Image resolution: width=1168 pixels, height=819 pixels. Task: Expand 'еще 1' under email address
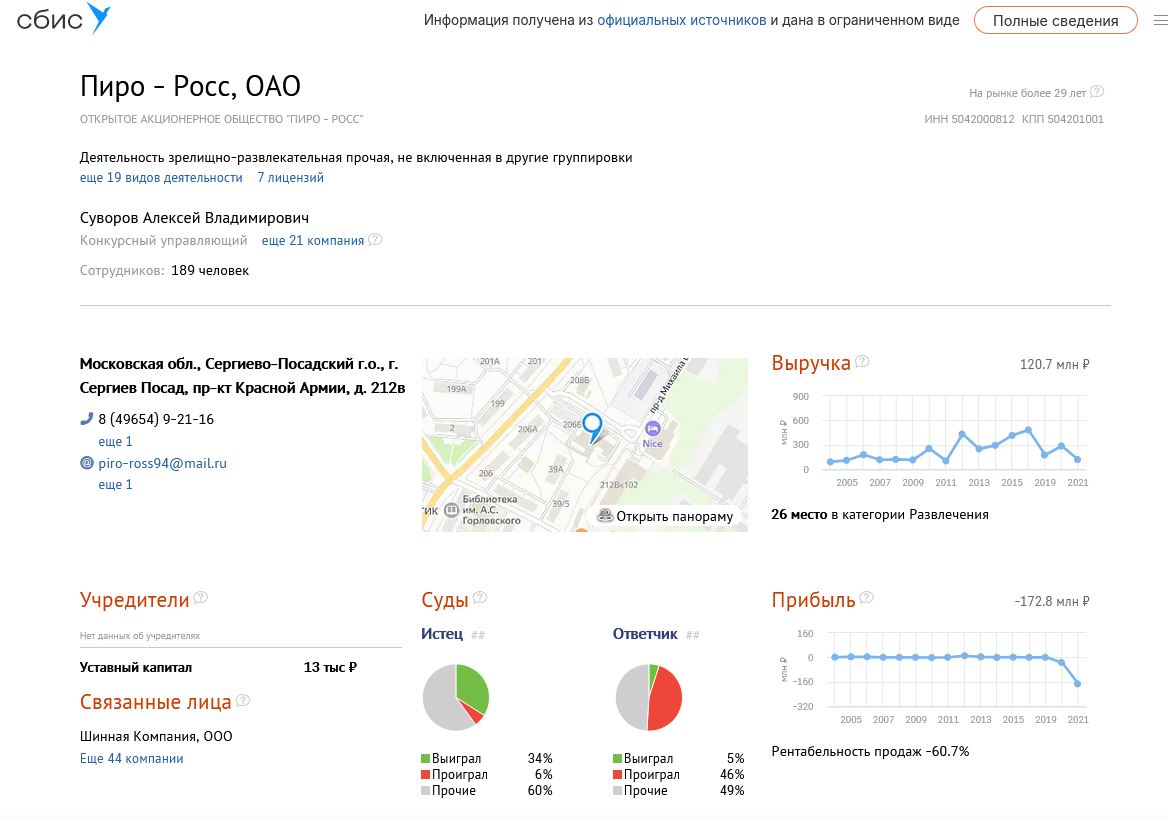click(x=115, y=484)
